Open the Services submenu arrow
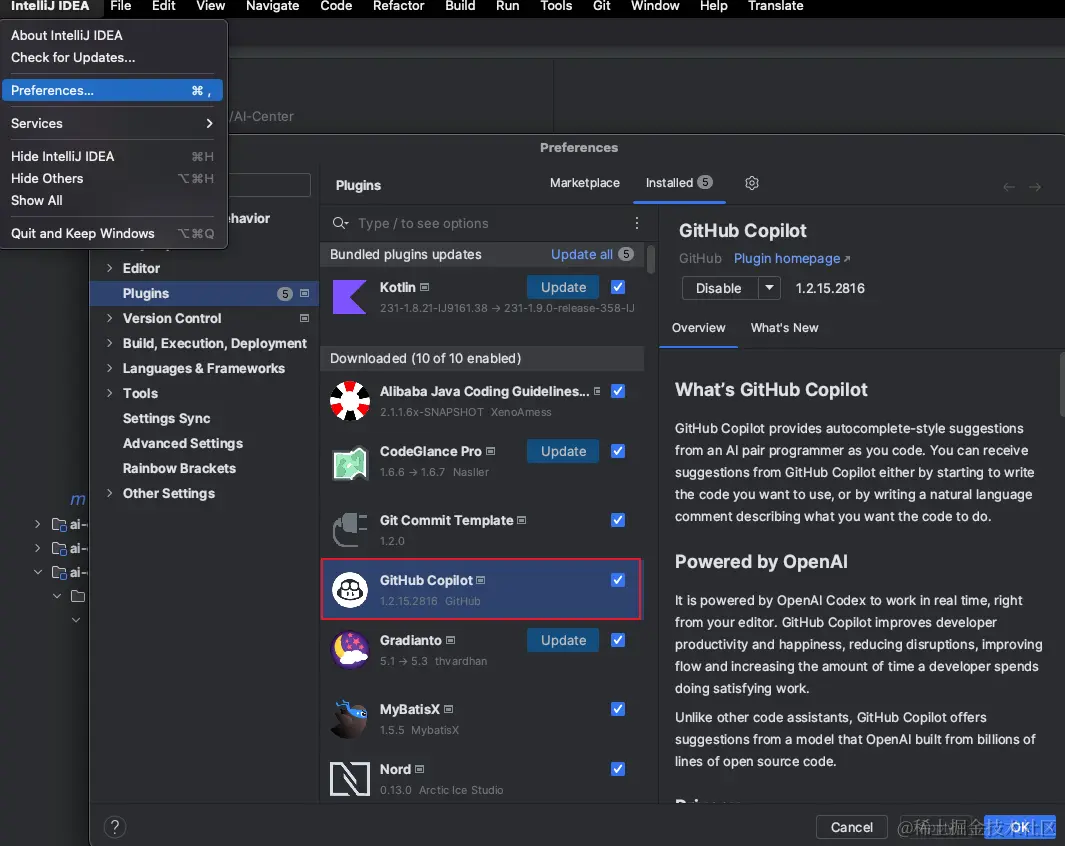1065x846 pixels. tap(209, 123)
